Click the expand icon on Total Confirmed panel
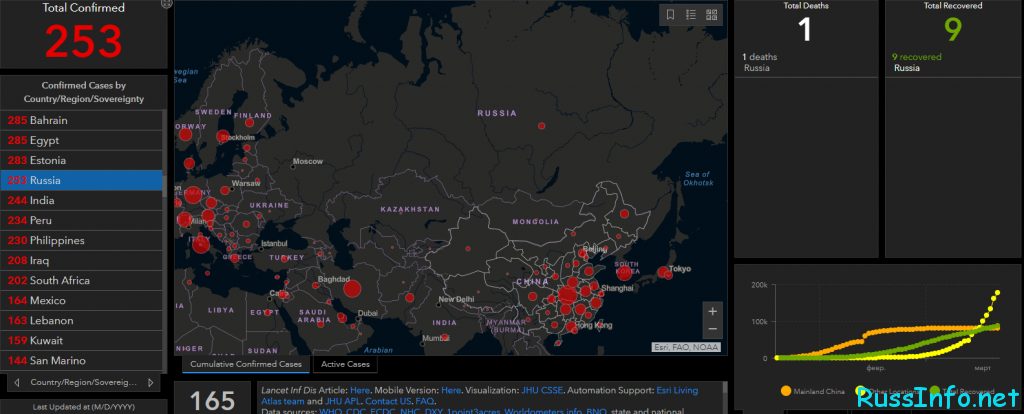This screenshot has width=1024, height=414. [x=167, y=3]
